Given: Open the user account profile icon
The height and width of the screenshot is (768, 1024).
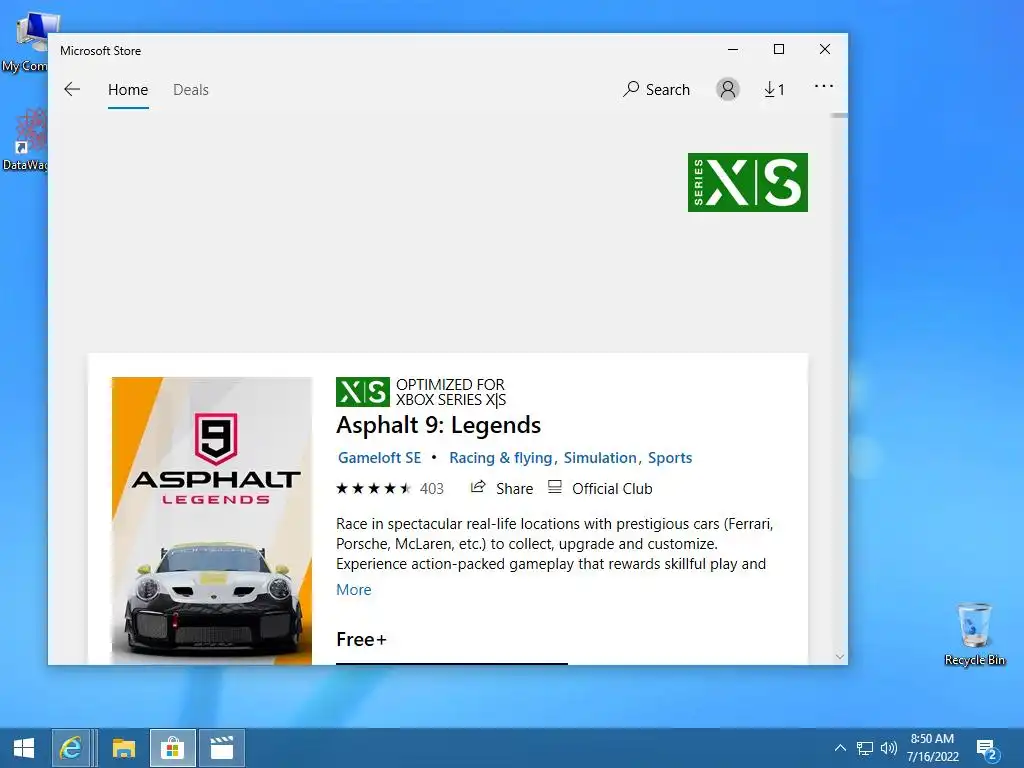Looking at the screenshot, I should pyautogui.click(x=728, y=89).
